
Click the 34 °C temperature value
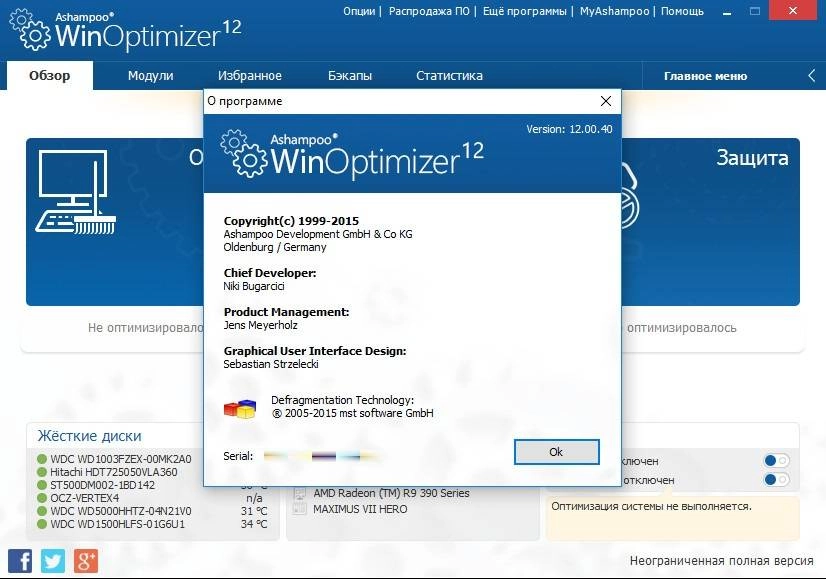254,524
